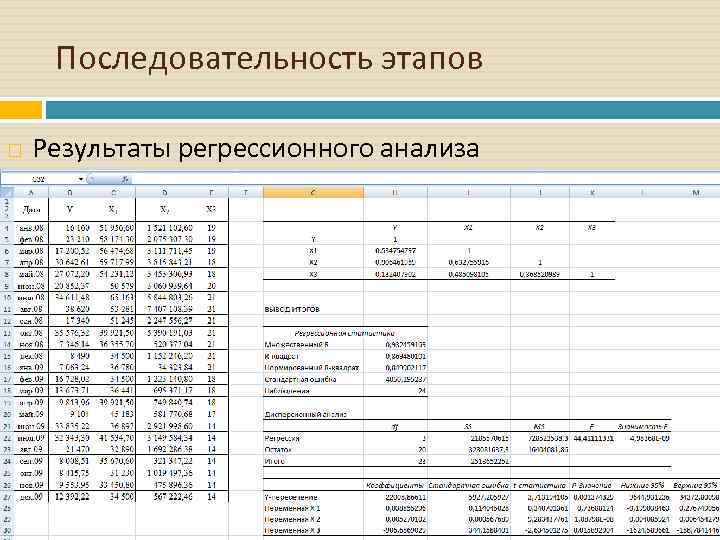Click the 'Регрессионная статистика' heading cell
This screenshot has width=720, height=540.
pyautogui.click(x=344, y=333)
